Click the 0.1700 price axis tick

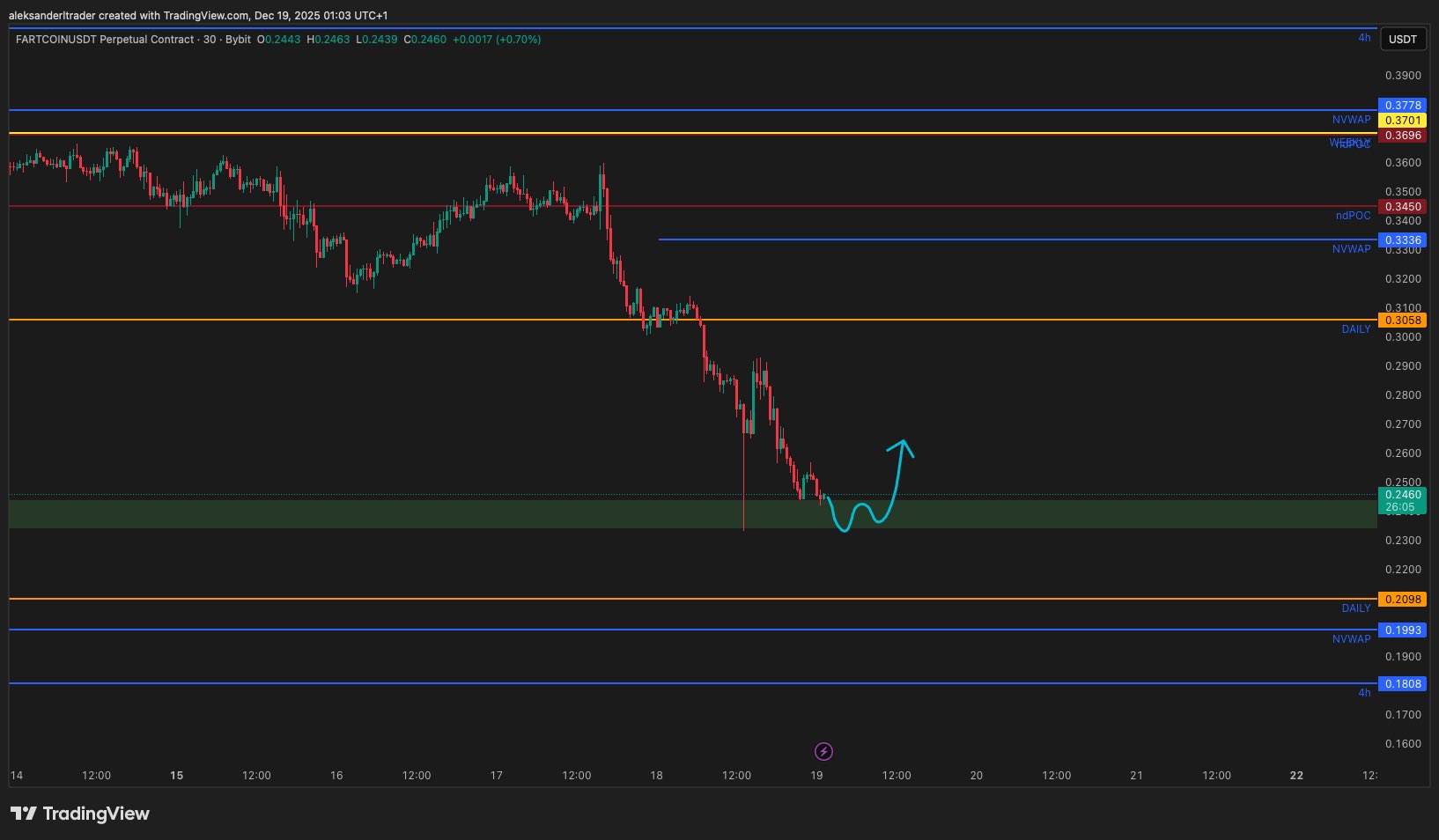(1403, 715)
